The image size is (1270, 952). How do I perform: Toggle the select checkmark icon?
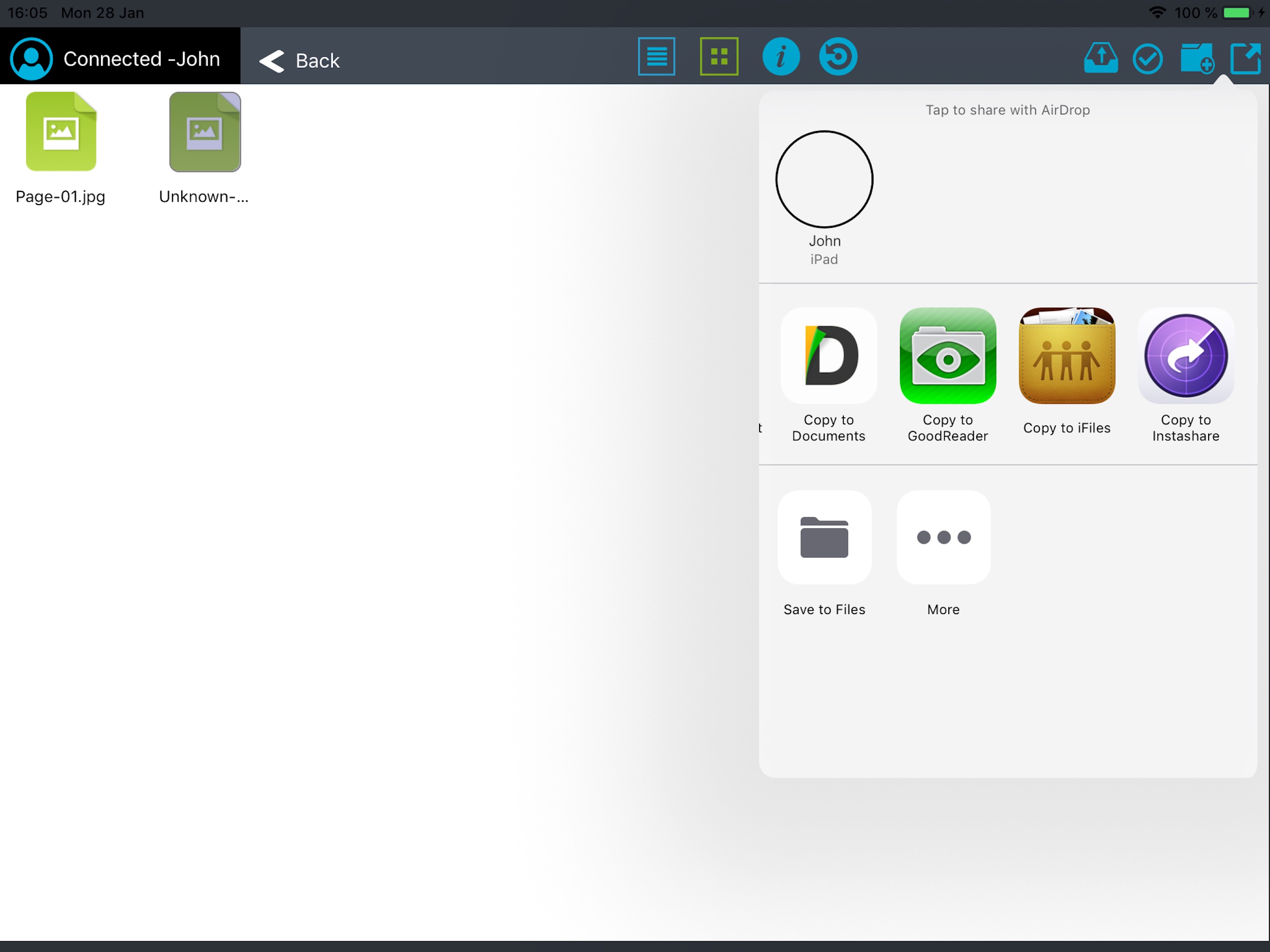(1147, 59)
